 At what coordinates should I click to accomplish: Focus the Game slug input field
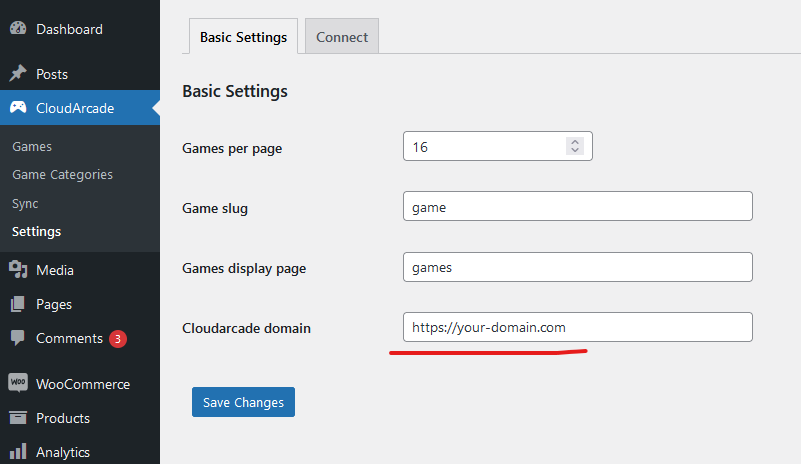click(x=578, y=206)
